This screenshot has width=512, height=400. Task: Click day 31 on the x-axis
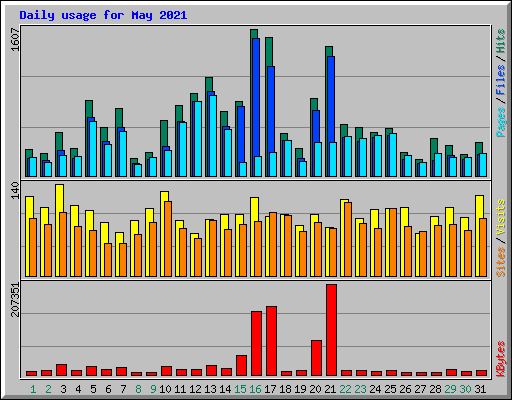480,389
